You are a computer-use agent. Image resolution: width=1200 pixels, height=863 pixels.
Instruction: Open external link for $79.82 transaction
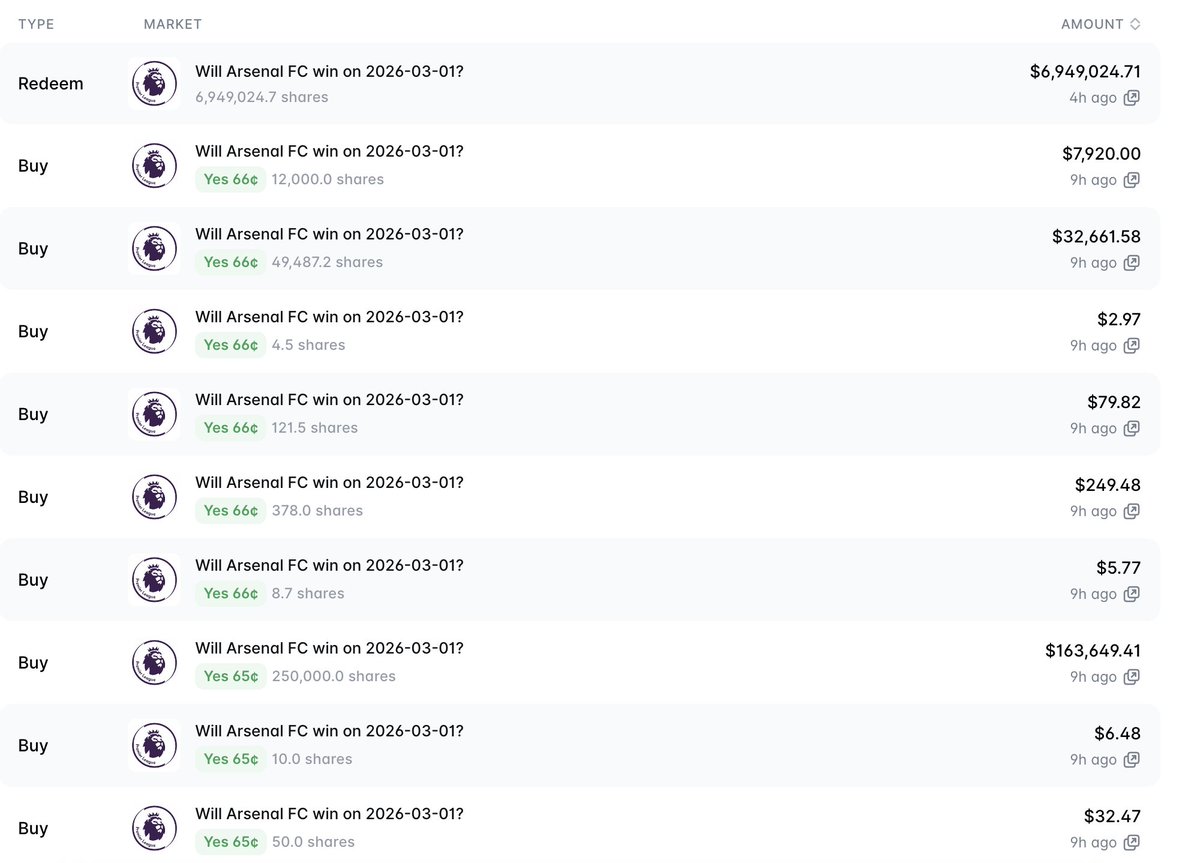point(1131,429)
